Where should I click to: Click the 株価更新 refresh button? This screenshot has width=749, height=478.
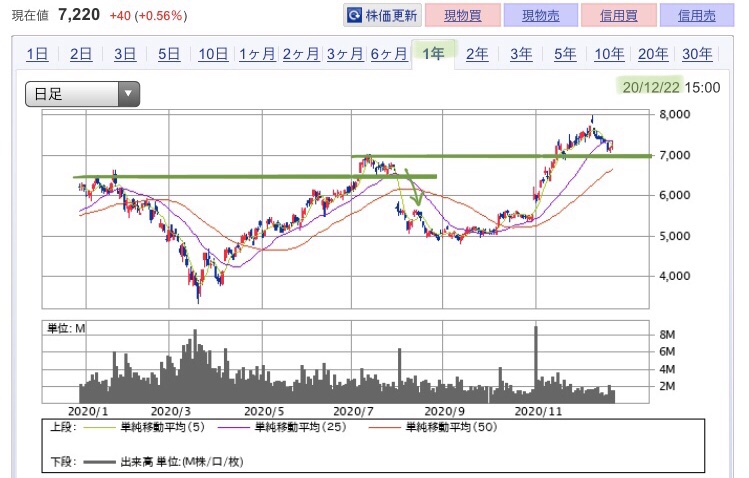[x=382, y=15]
